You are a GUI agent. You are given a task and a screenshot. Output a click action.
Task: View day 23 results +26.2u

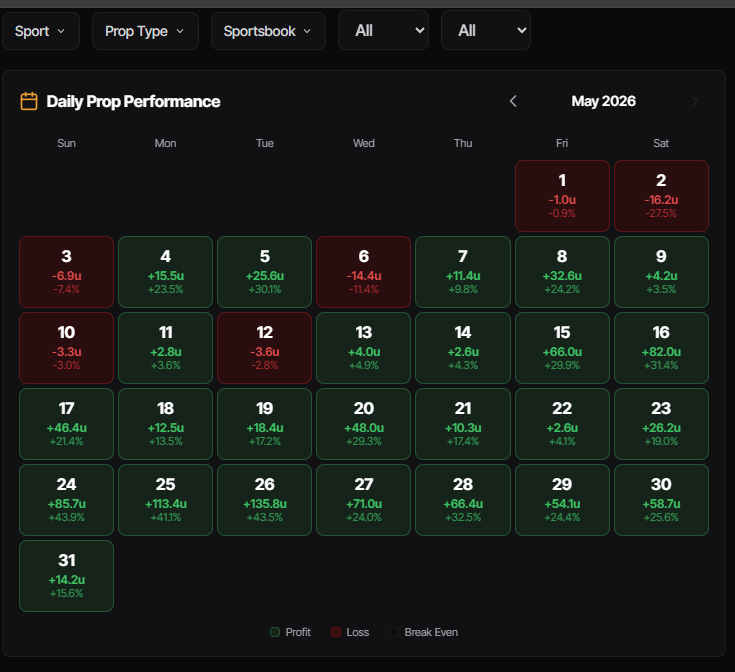[x=661, y=424]
